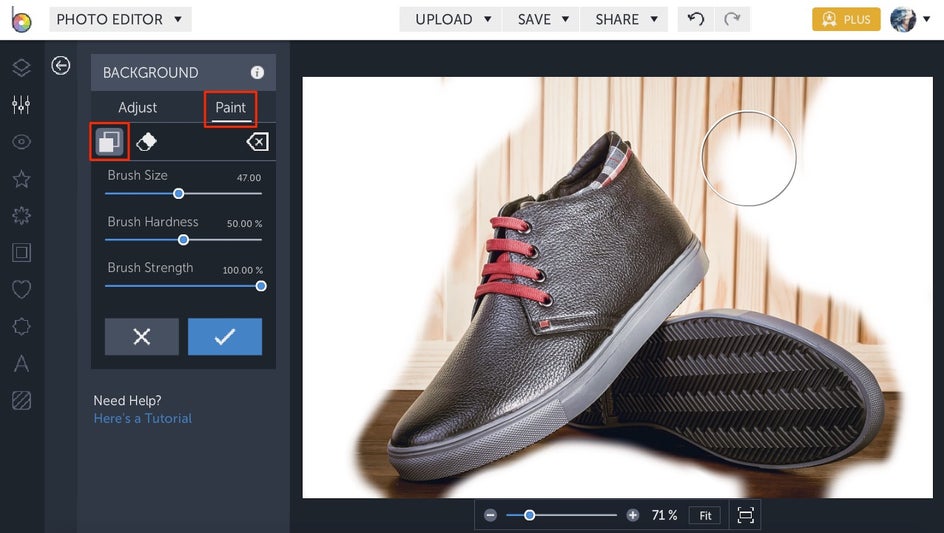Screen dimensions: 944x533
Task: Cancel changes with the X button
Action: click(x=141, y=337)
